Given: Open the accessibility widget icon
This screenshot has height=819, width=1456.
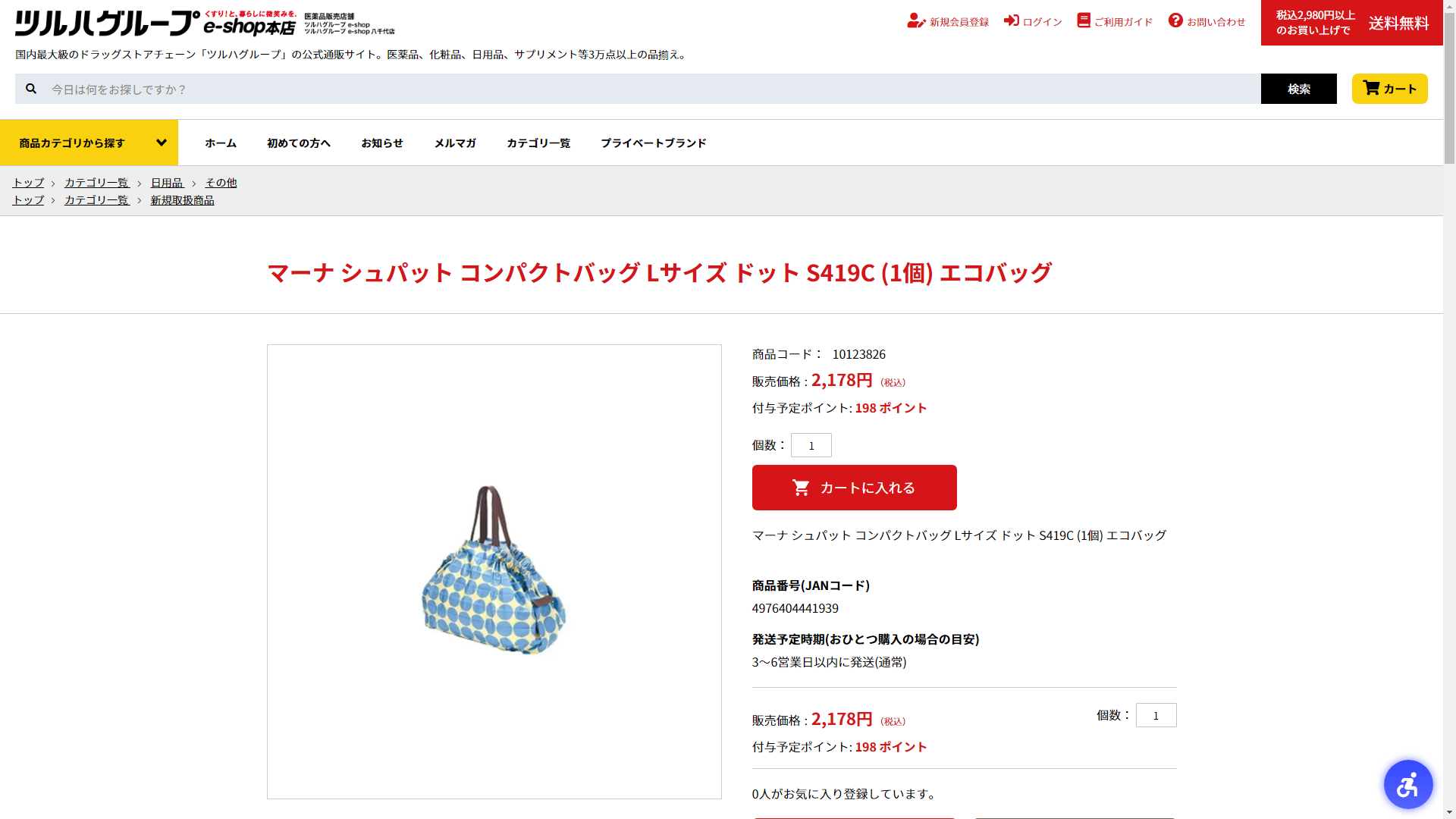Looking at the screenshot, I should click(1408, 784).
